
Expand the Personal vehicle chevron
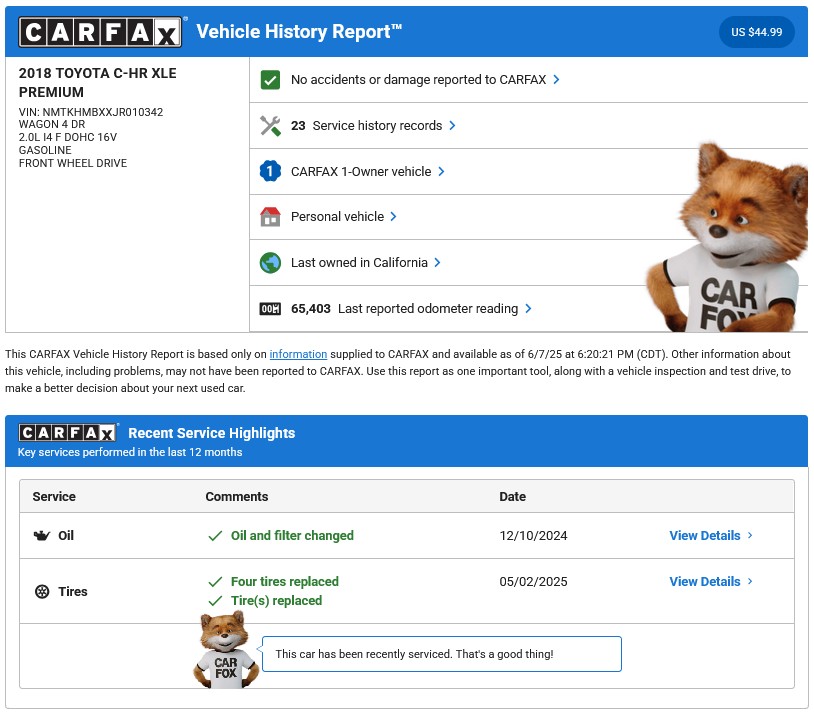[x=394, y=217]
